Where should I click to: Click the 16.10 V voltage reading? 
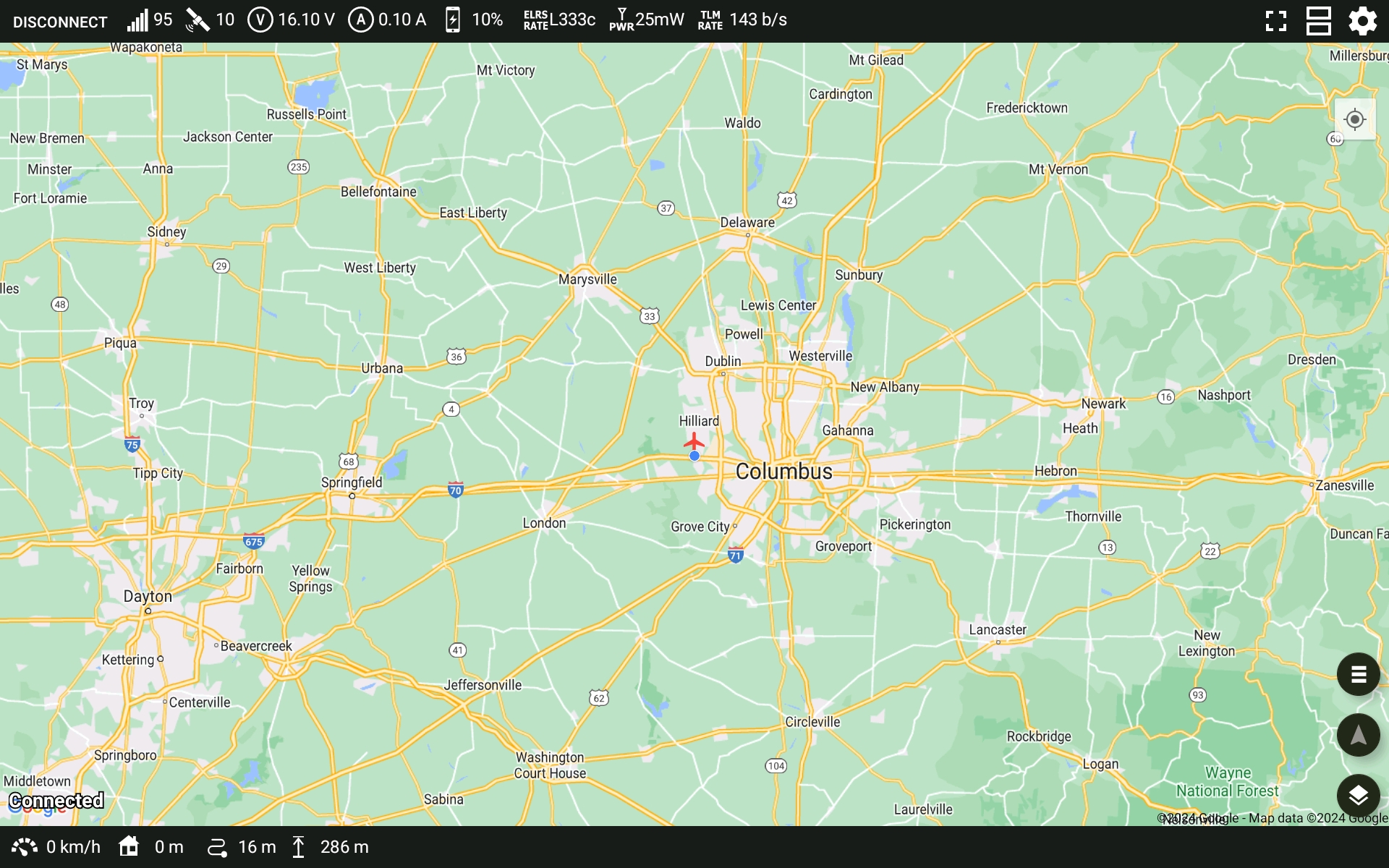pos(306,20)
